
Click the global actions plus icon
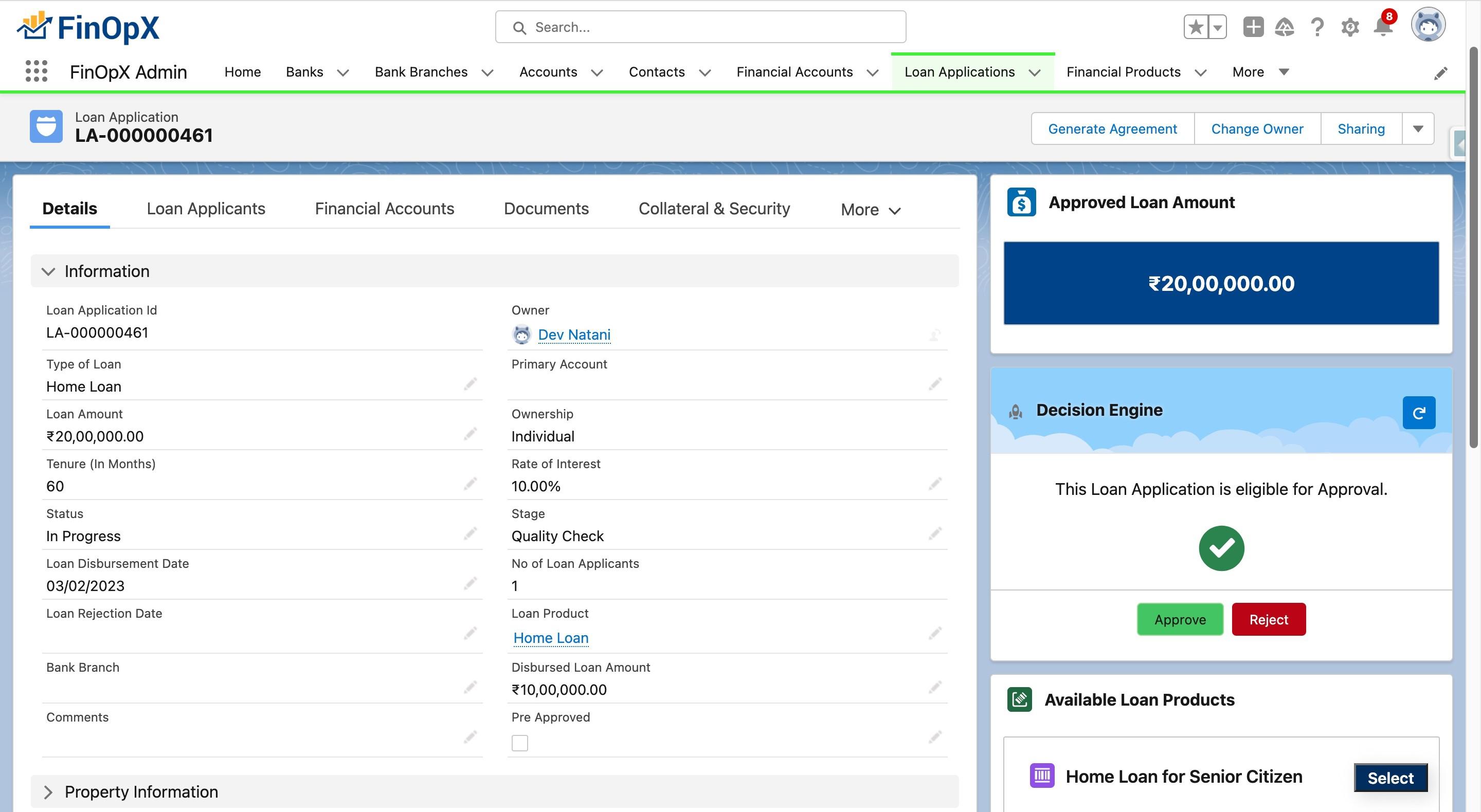pos(1253,27)
